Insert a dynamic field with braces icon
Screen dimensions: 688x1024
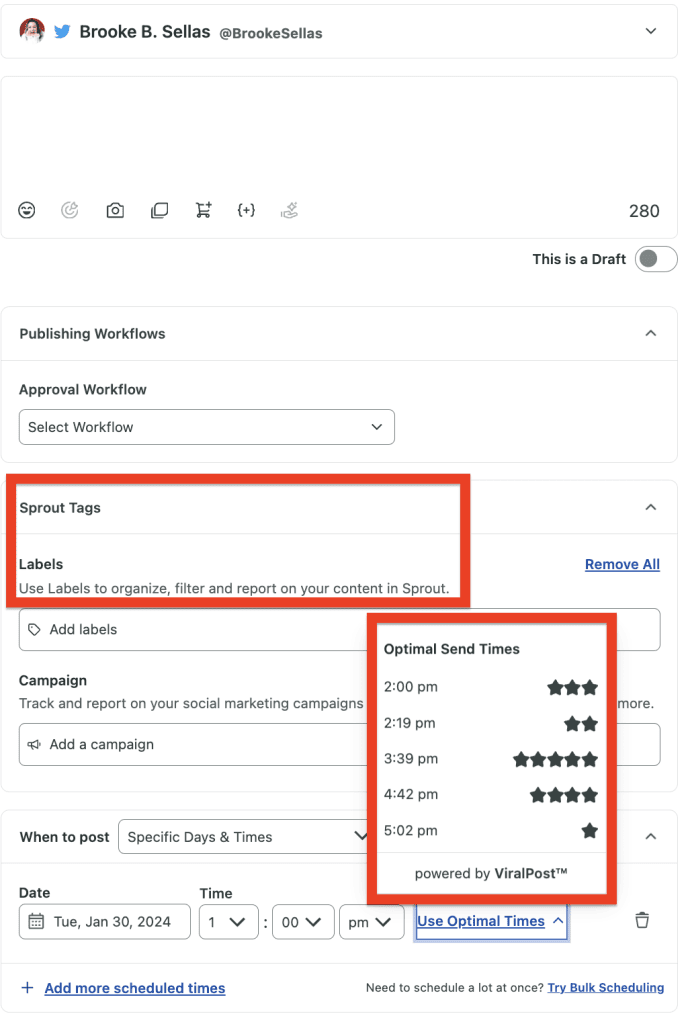point(246,210)
